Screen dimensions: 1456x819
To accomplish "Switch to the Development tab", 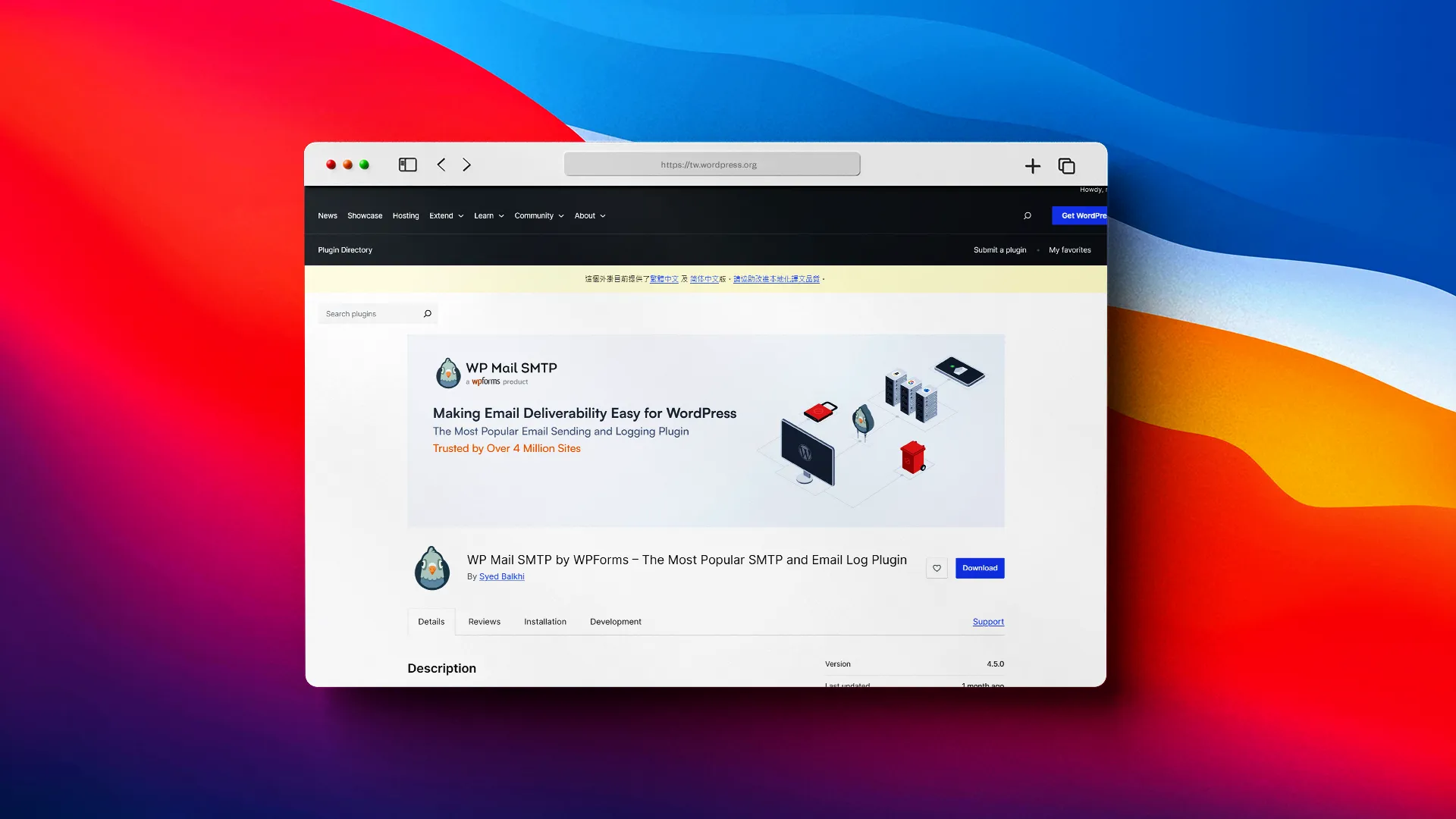I will pyautogui.click(x=615, y=622).
